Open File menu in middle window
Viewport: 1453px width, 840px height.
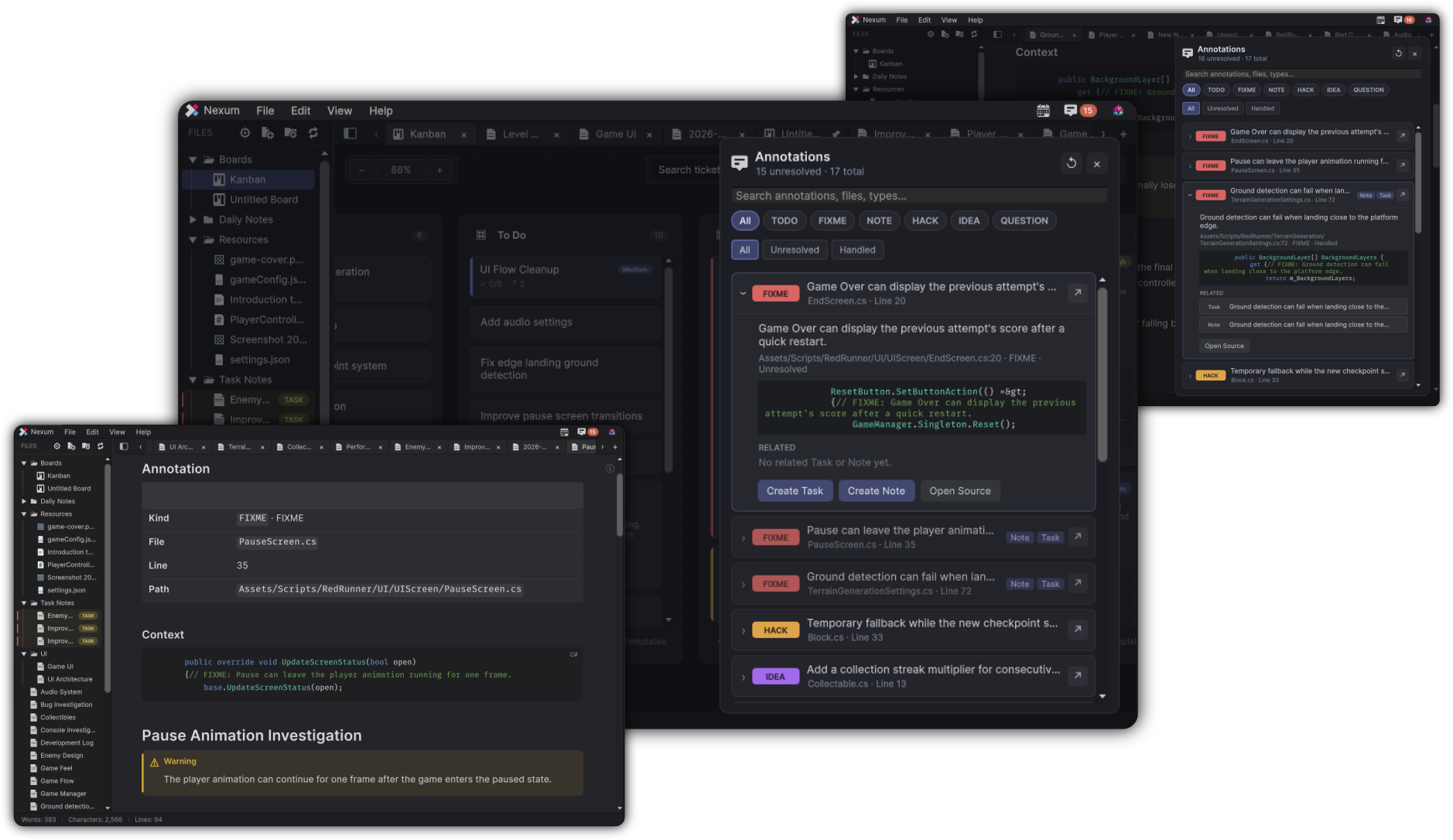(x=265, y=111)
